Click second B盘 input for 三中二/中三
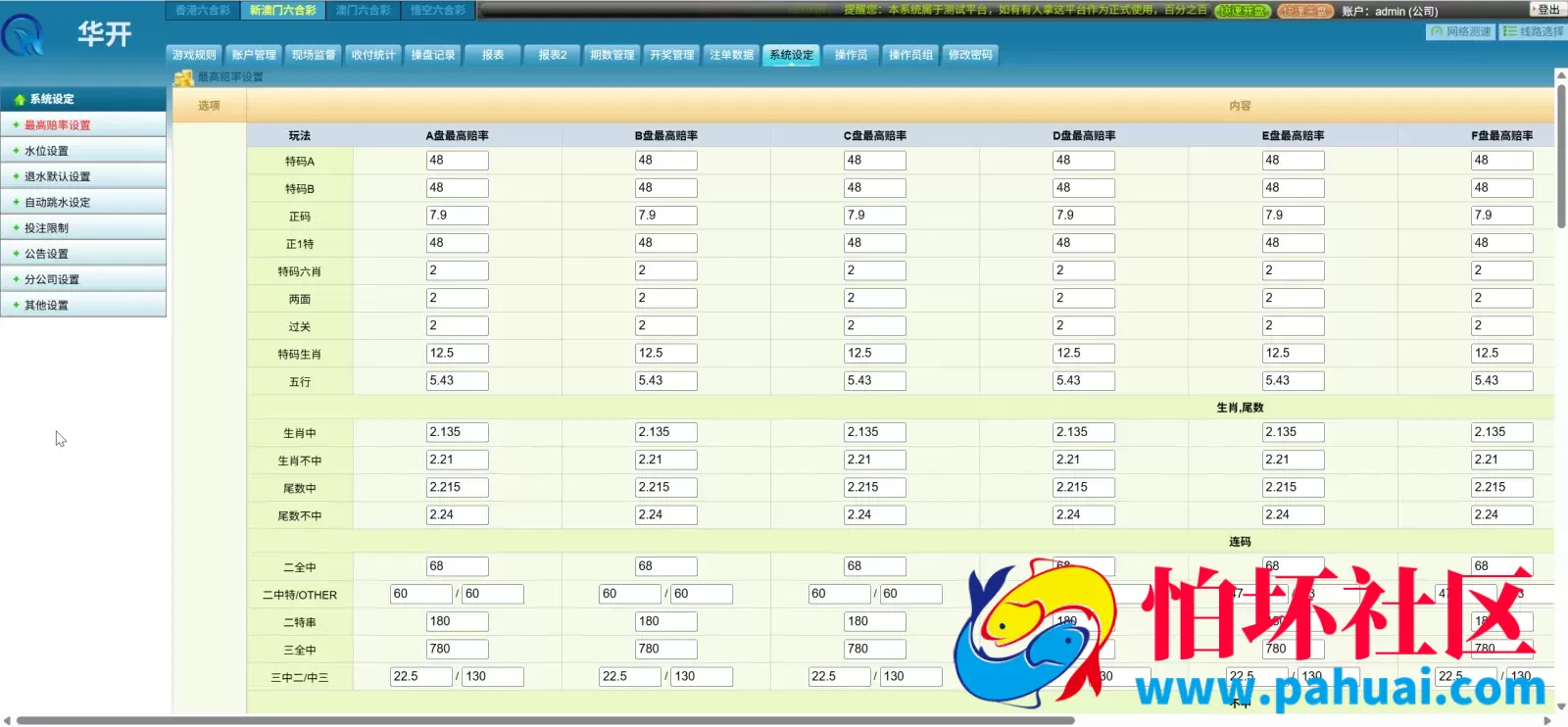 [x=702, y=676]
